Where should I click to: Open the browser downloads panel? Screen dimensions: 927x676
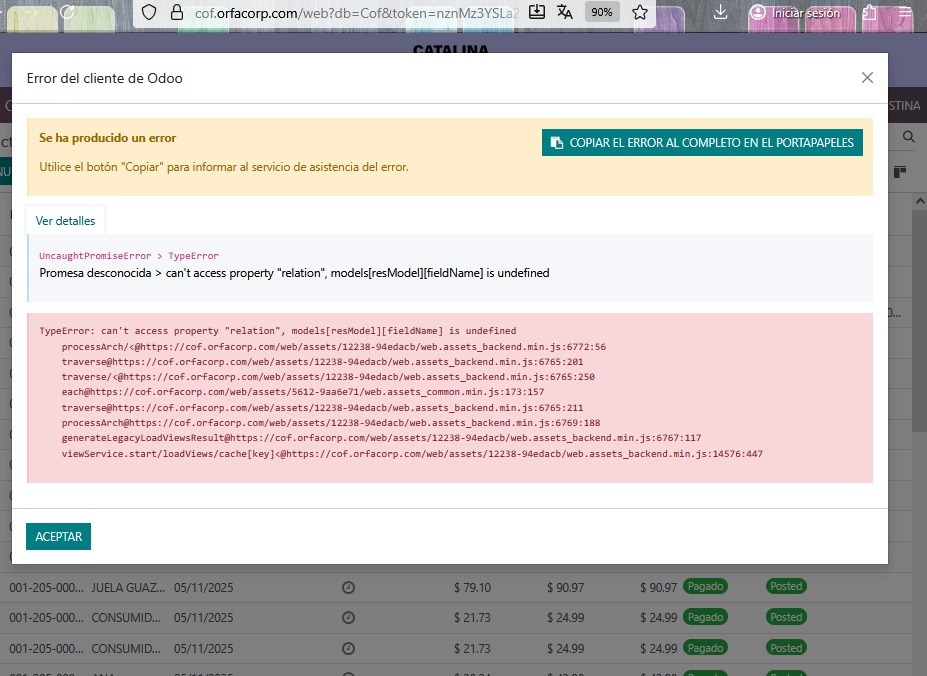tap(721, 13)
